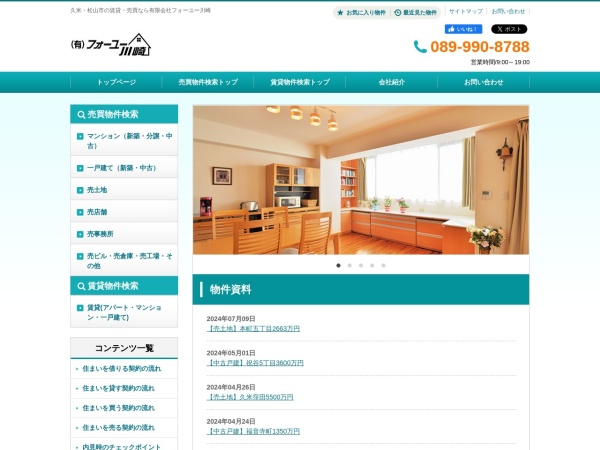Click date text 2024年05月01日

coord(231,353)
